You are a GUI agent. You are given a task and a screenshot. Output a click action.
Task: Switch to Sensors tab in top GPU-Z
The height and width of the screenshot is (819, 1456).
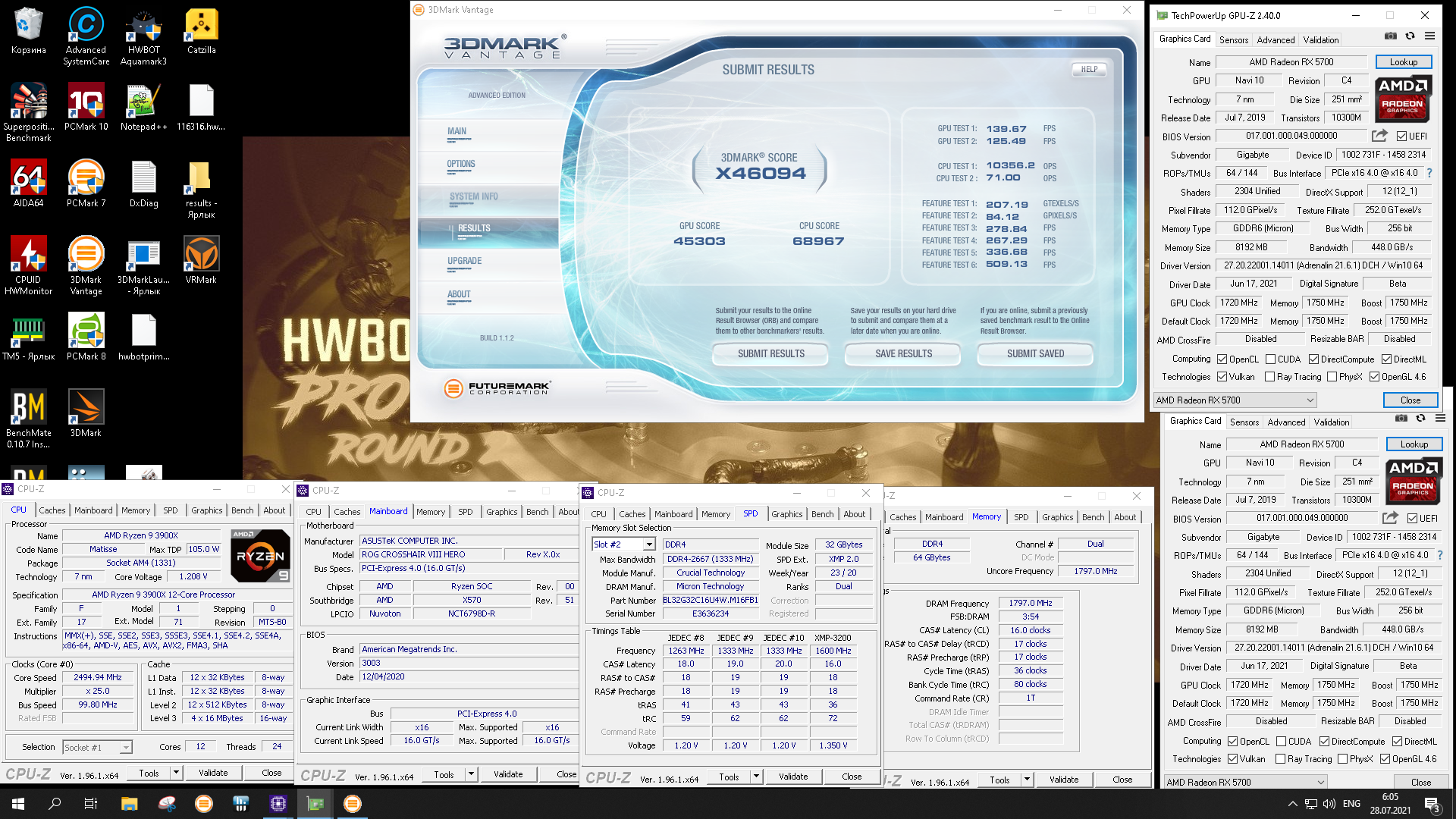click(x=1234, y=40)
